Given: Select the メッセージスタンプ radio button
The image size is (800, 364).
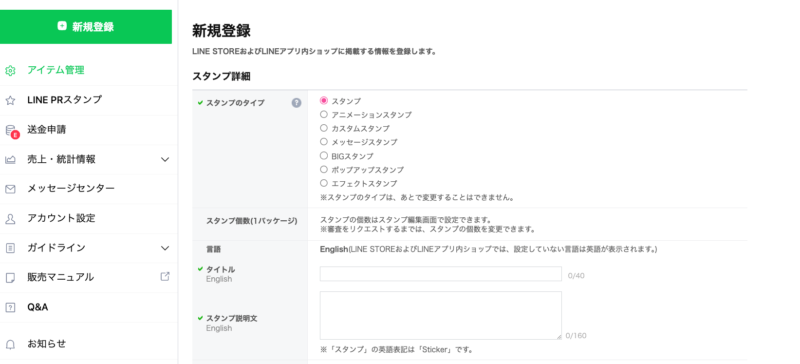Looking at the screenshot, I should point(323,142).
